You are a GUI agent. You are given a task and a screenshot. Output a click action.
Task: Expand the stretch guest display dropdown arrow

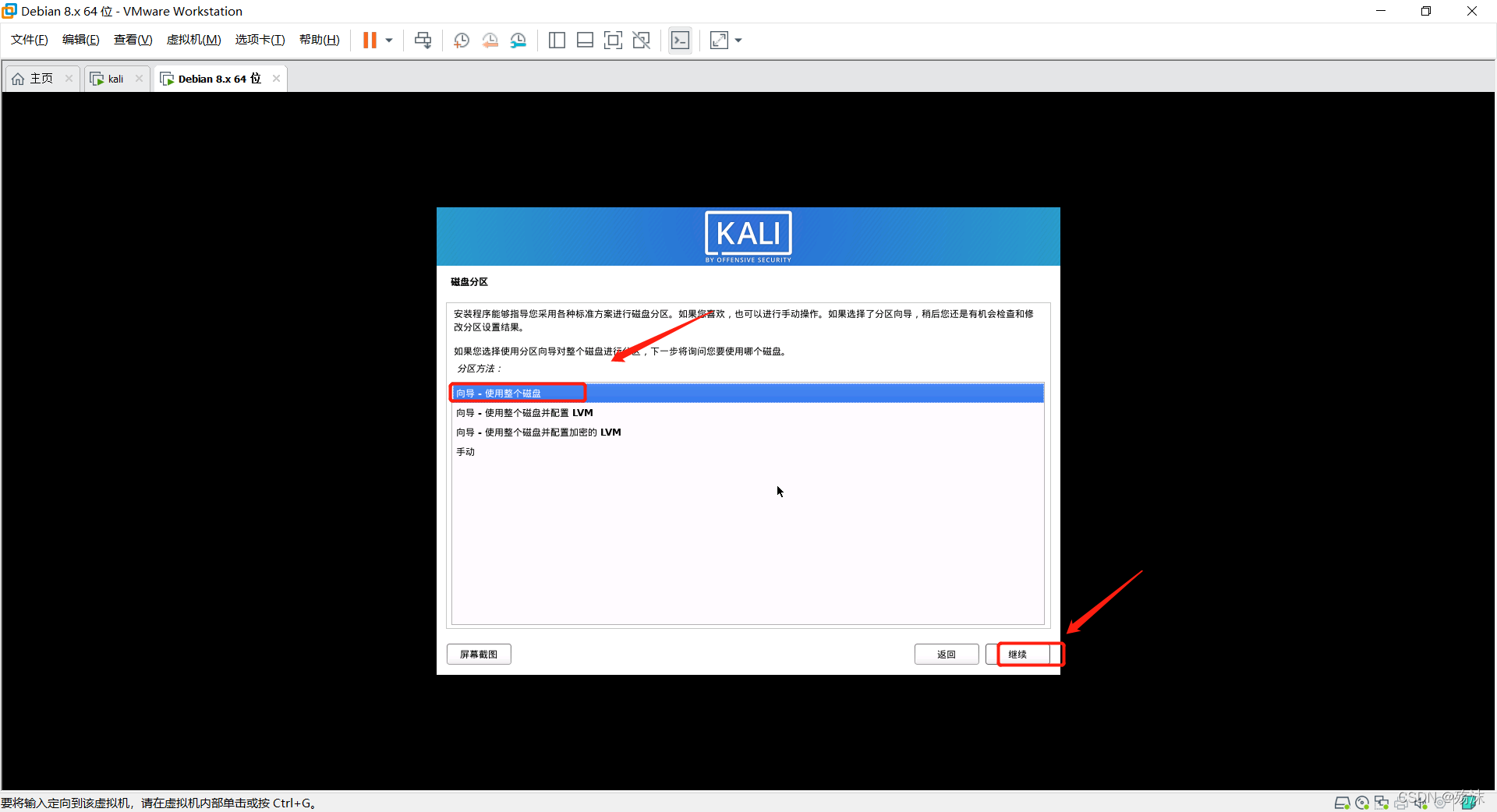tap(738, 41)
